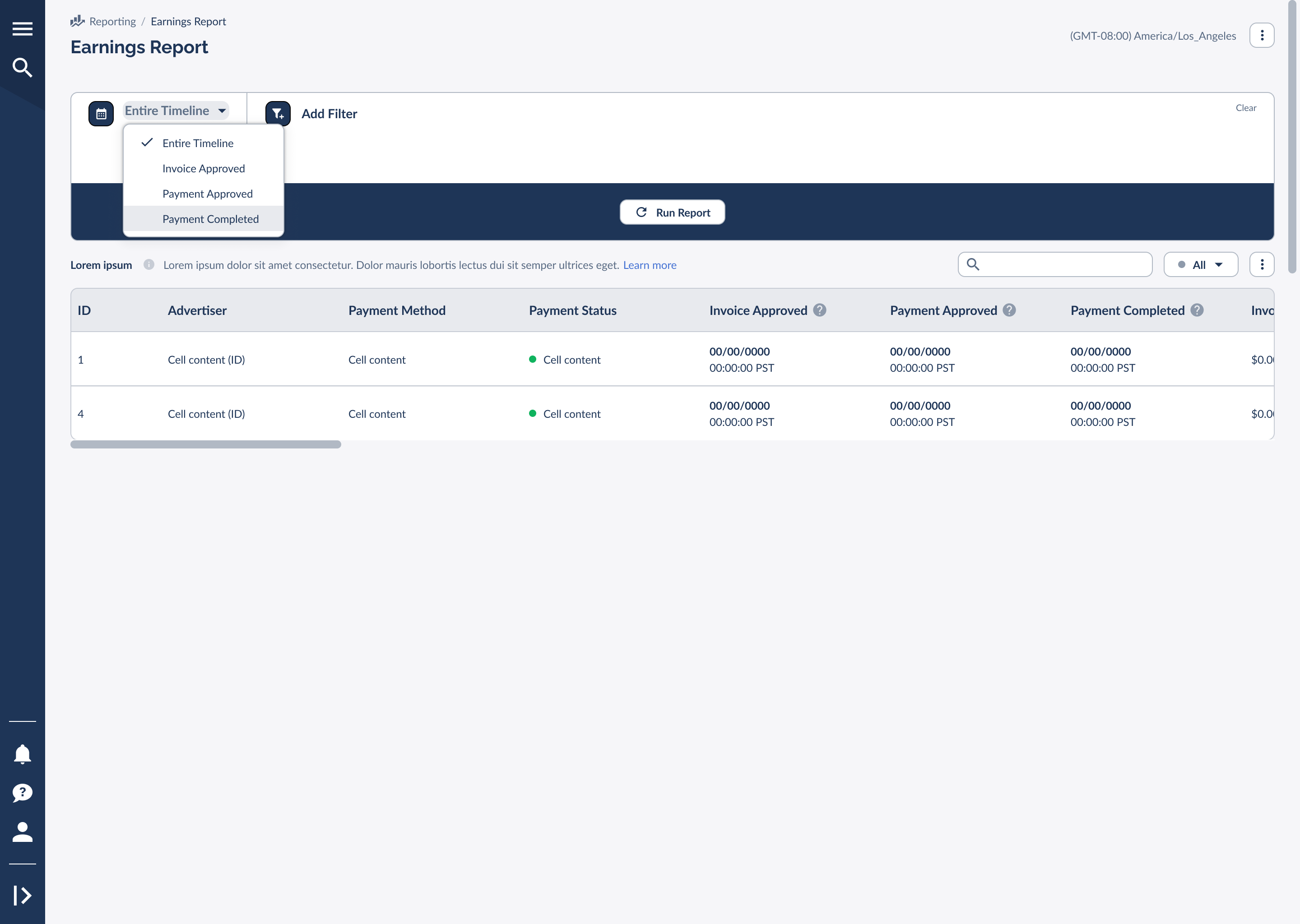
Task: Toggle the Entire Timeline dropdown
Action: [x=176, y=111]
